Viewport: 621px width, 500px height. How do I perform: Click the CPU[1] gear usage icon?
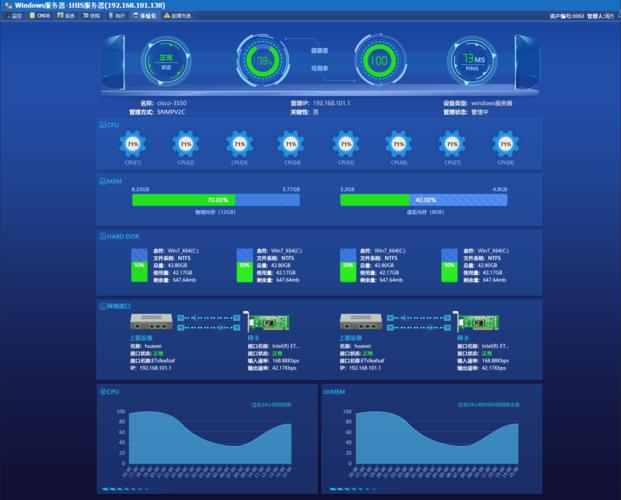pos(133,145)
